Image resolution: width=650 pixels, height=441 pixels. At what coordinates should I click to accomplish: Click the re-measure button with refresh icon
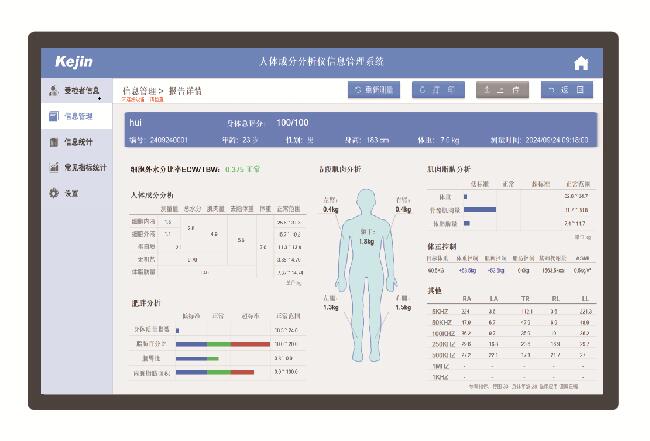click(x=374, y=90)
